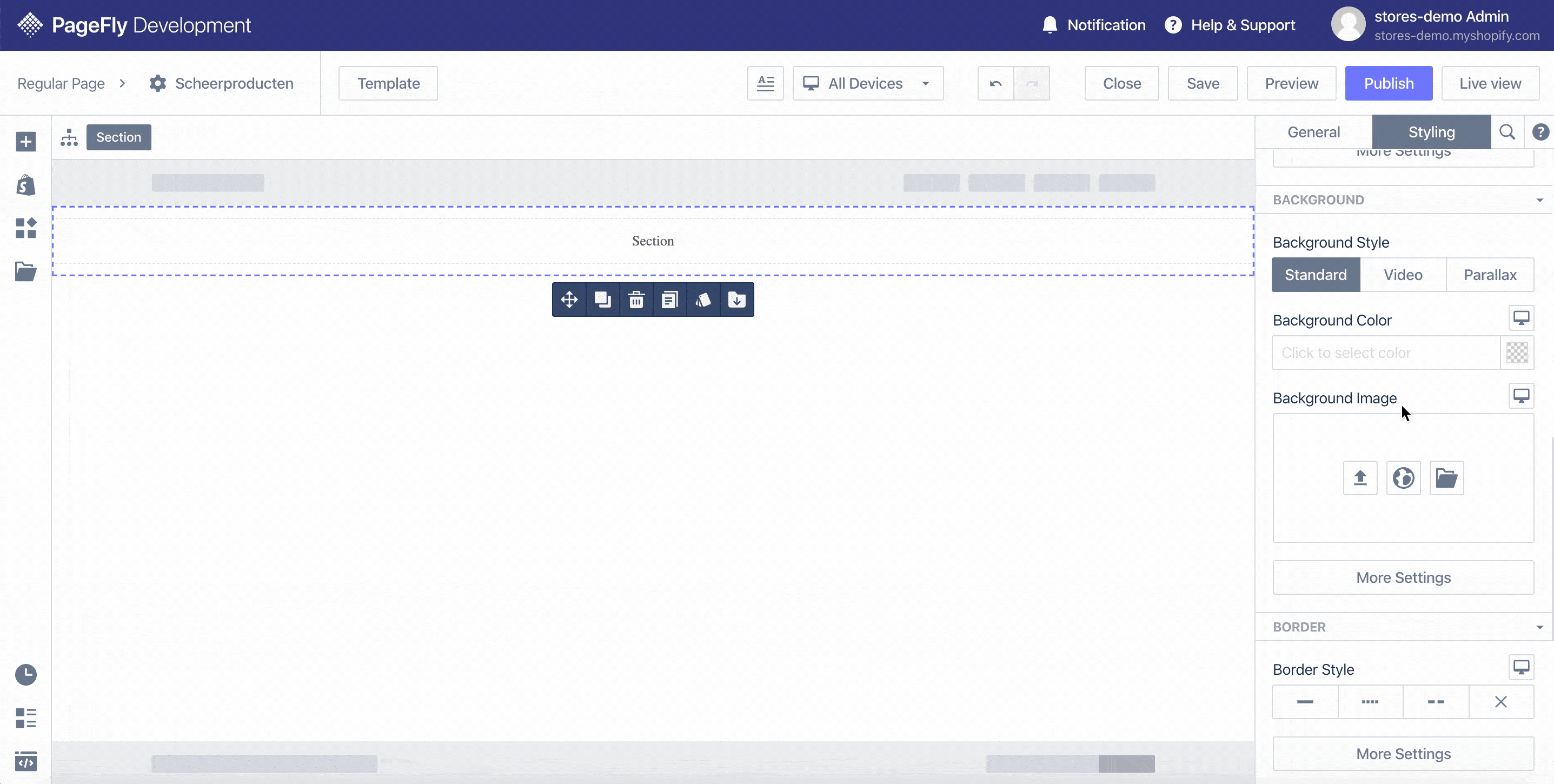The height and width of the screenshot is (784, 1554).
Task: Click the add element plus icon
Action: (25, 142)
